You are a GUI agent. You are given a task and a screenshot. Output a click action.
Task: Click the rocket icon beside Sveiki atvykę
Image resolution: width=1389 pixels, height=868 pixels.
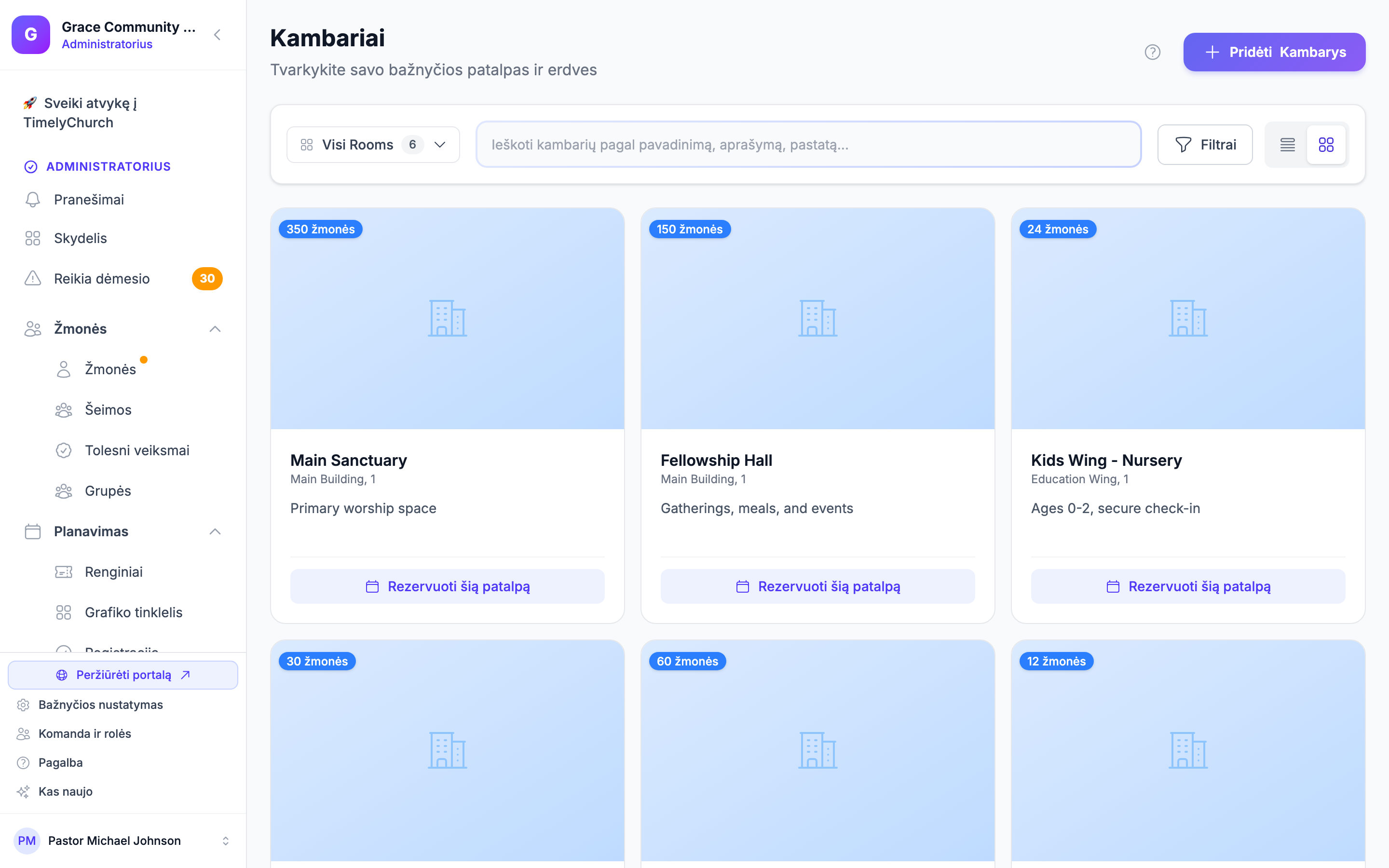30,103
